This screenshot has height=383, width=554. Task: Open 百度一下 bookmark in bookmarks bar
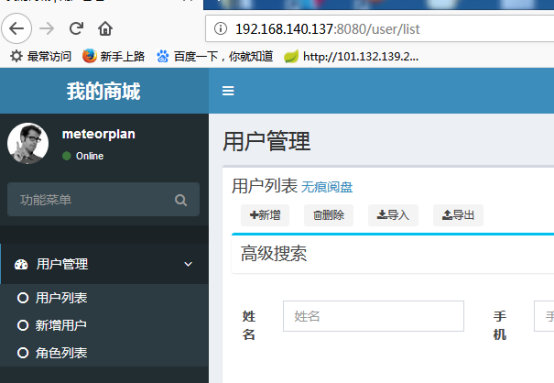(x=214, y=56)
